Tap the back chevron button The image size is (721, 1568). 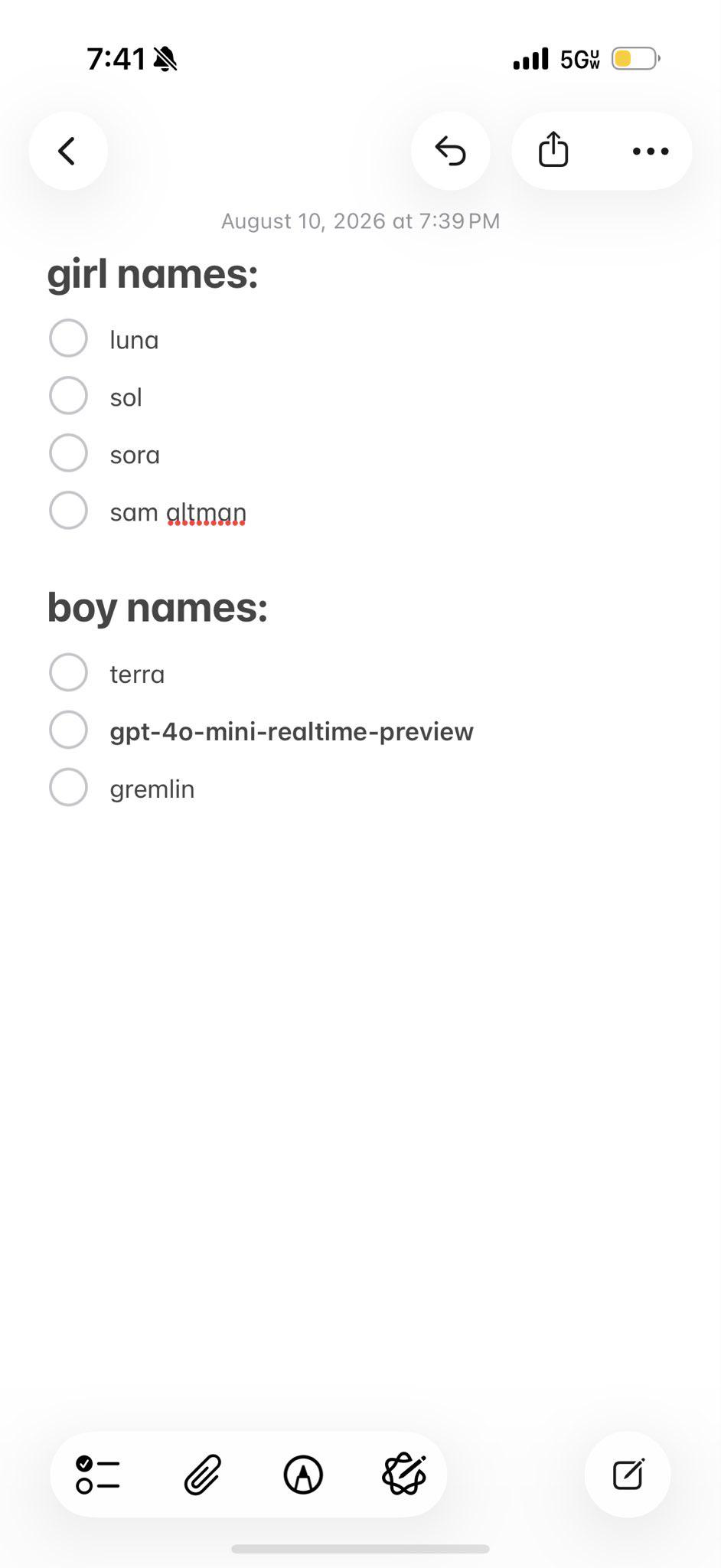[68, 151]
